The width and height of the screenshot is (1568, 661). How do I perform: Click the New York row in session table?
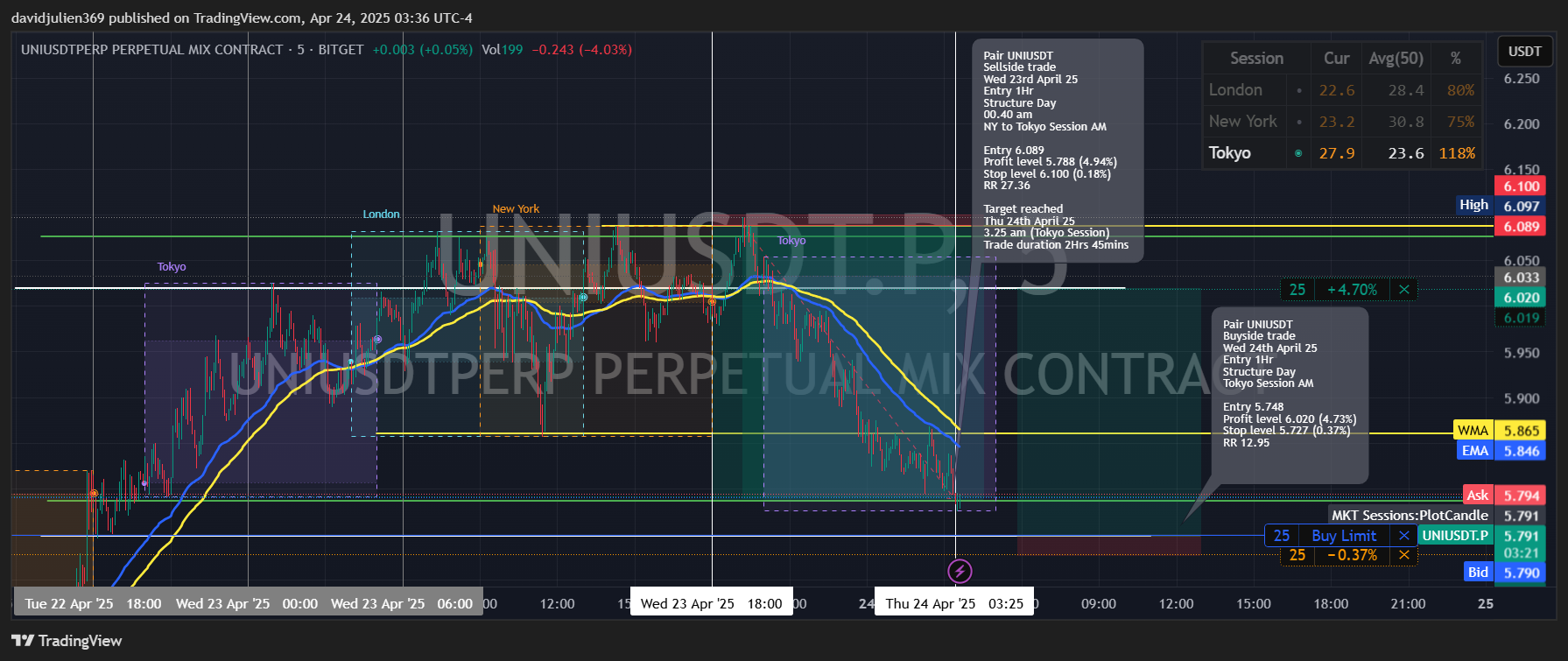1342,122
